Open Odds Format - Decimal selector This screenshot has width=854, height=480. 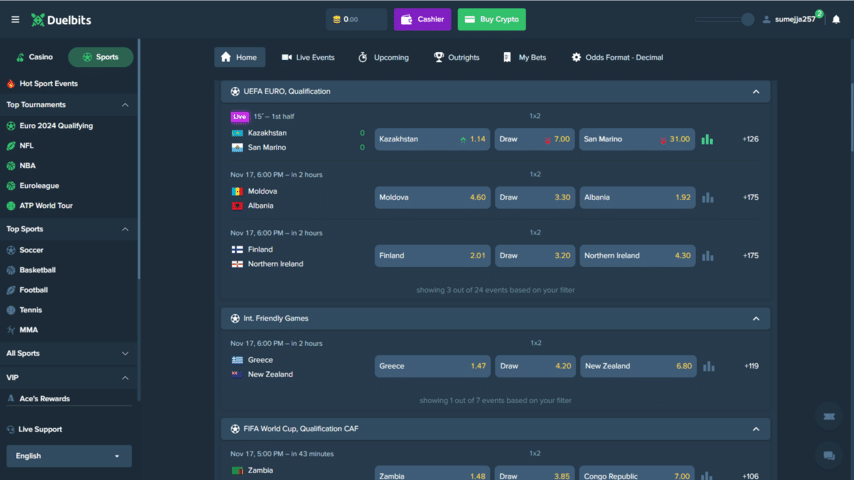point(617,57)
